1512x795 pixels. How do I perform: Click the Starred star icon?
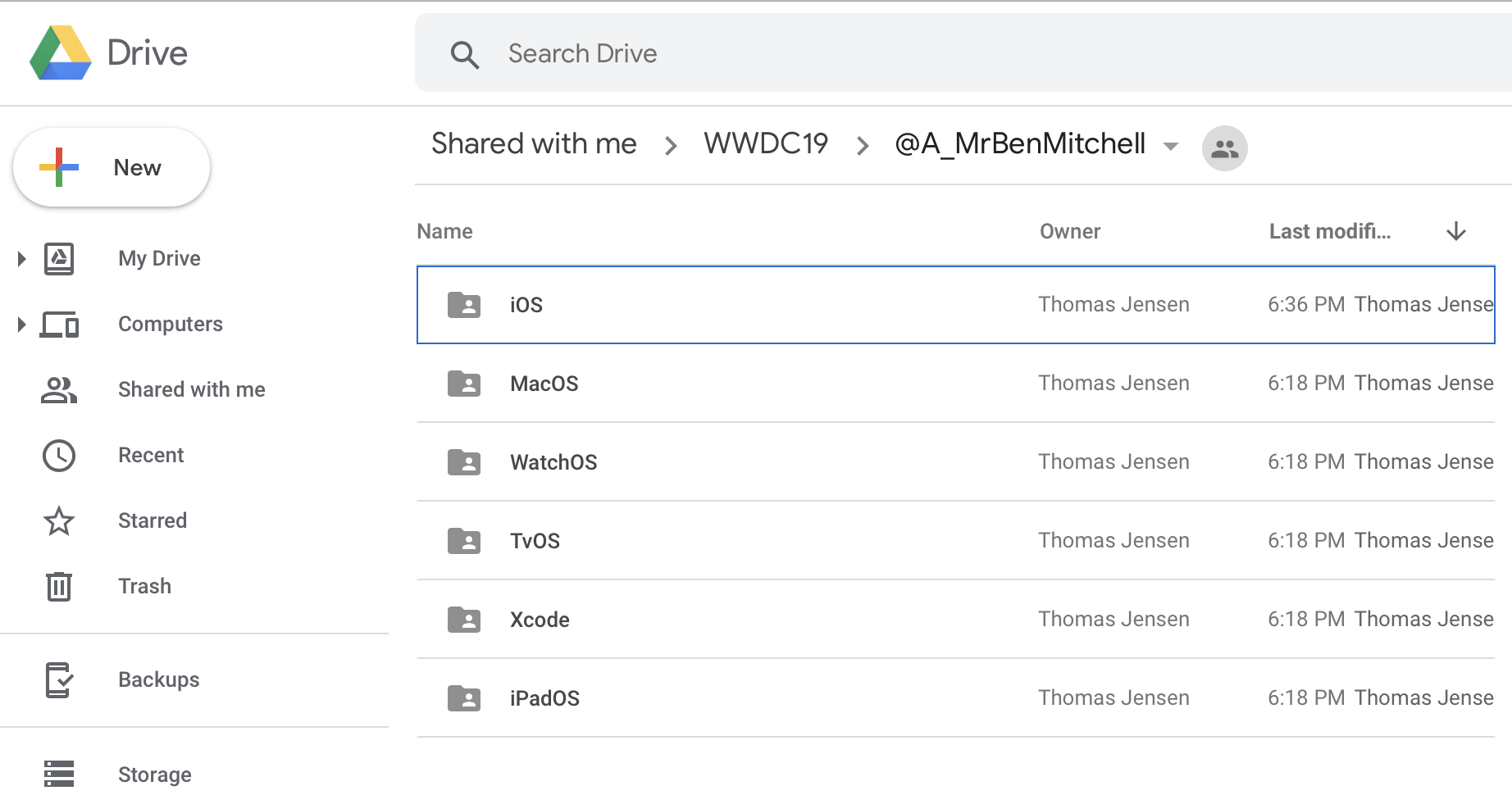tap(59, 521)
